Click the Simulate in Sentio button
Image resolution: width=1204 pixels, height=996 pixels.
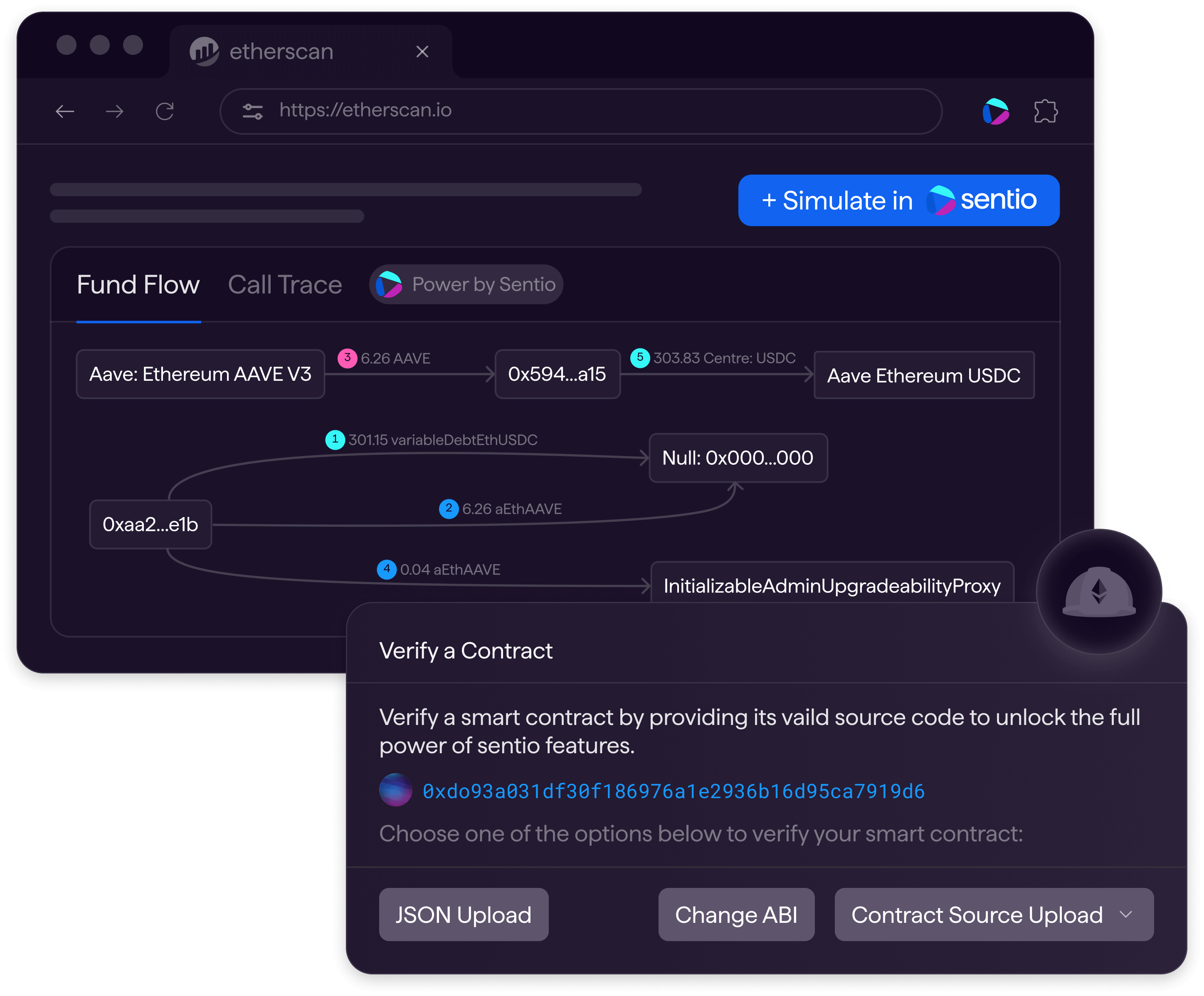(899, 200)
